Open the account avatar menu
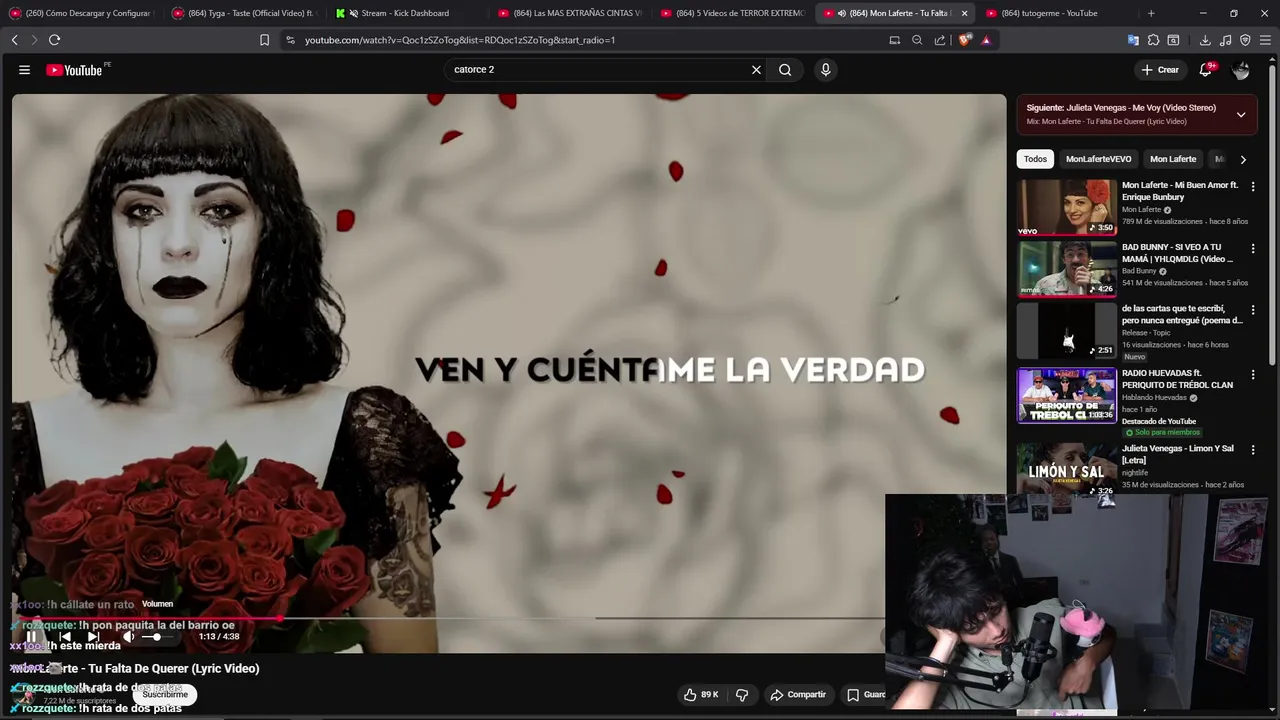The width and height of the screenshot is (1280, 720). 1241,70
